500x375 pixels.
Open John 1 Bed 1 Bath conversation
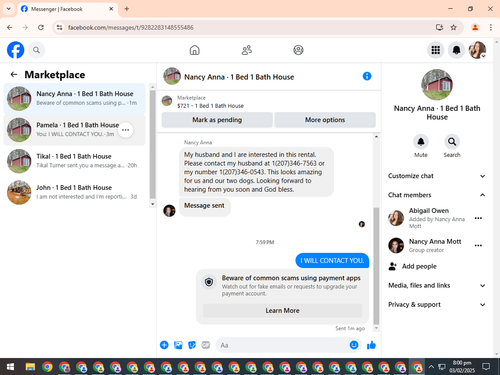[75, 192]
